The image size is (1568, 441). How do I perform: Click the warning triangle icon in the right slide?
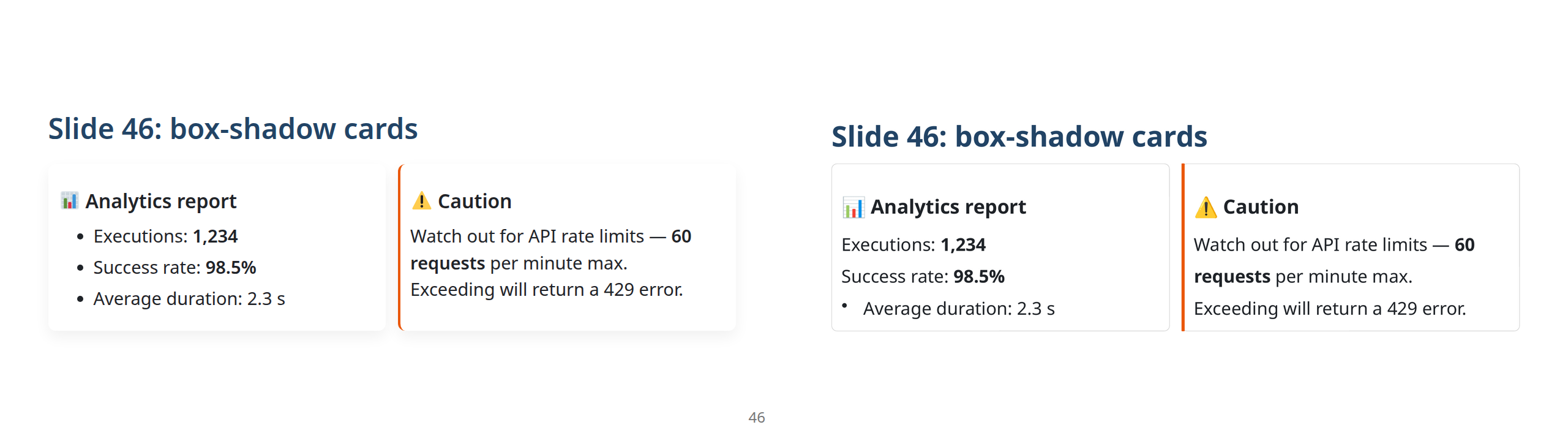1205,207
